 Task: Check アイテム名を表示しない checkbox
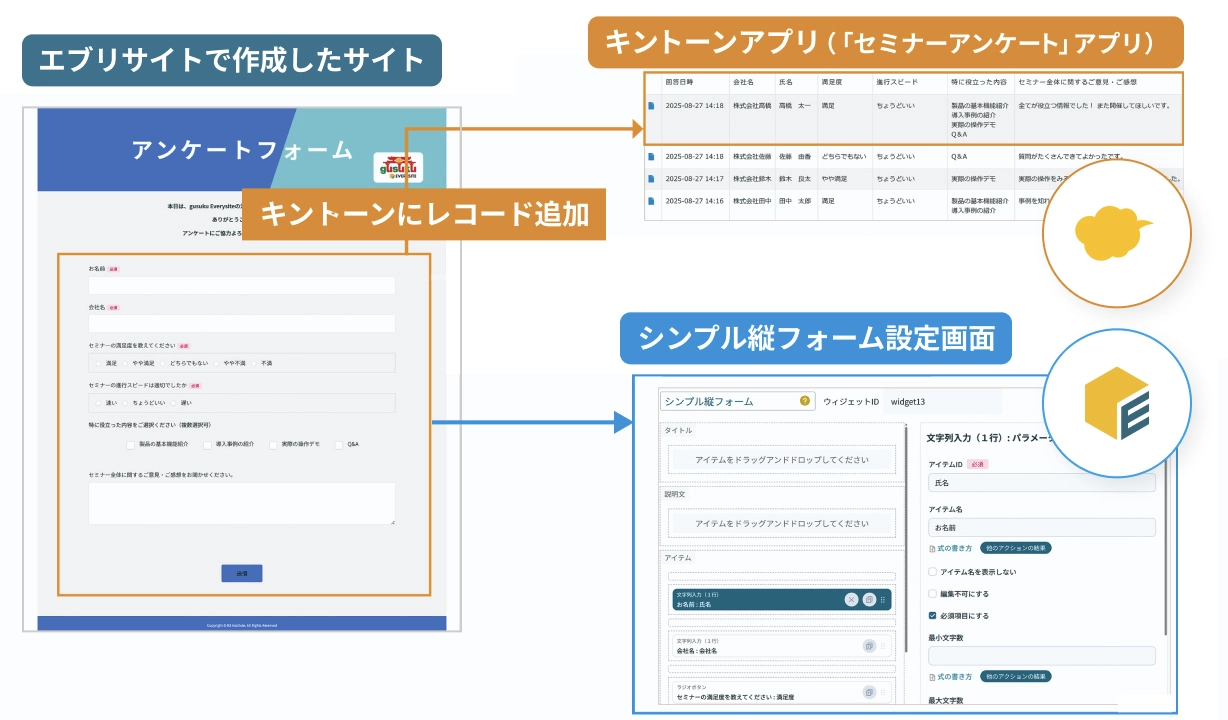pos(933,572)
